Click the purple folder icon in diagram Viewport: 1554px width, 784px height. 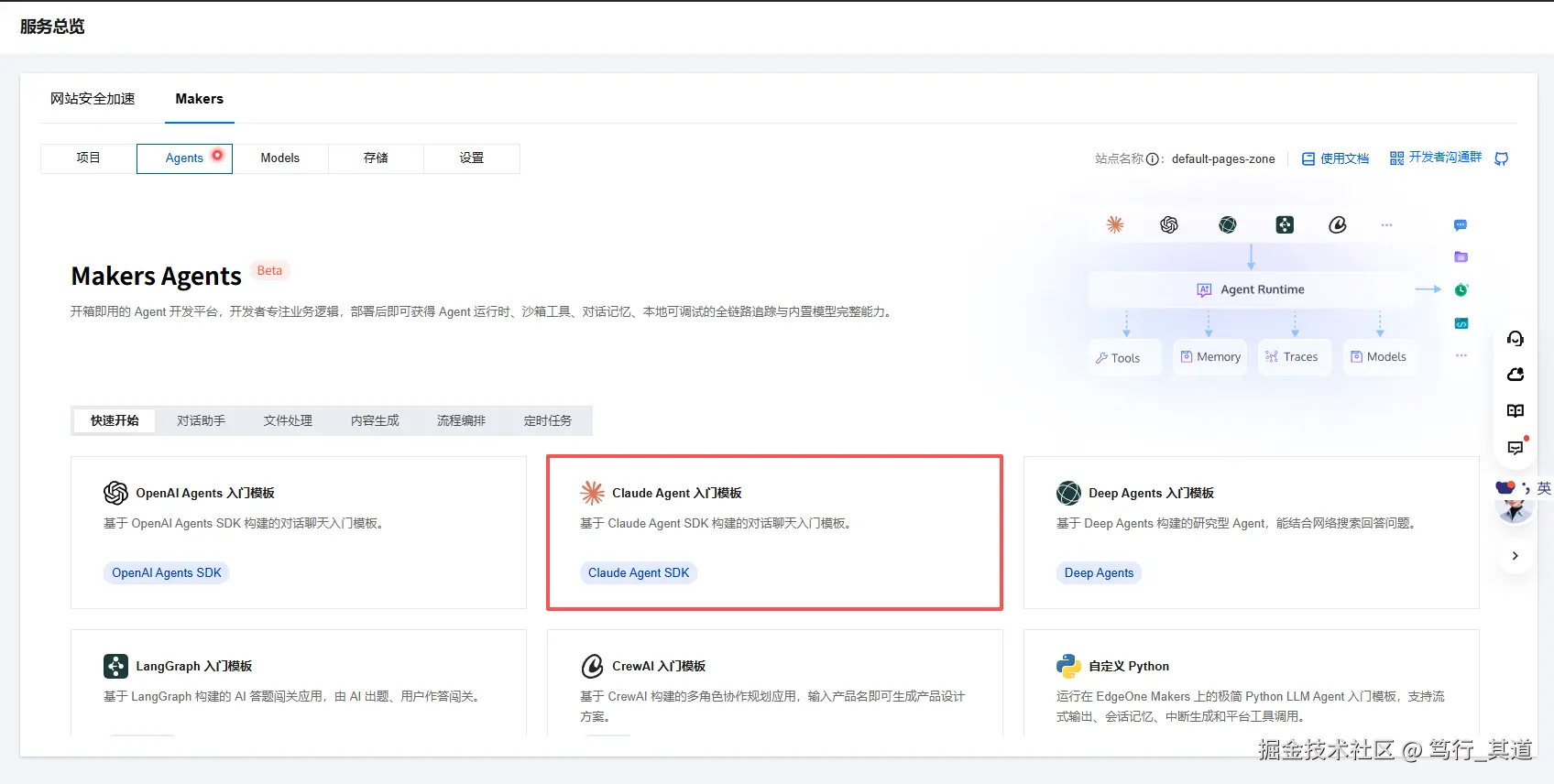[1461, 256]
